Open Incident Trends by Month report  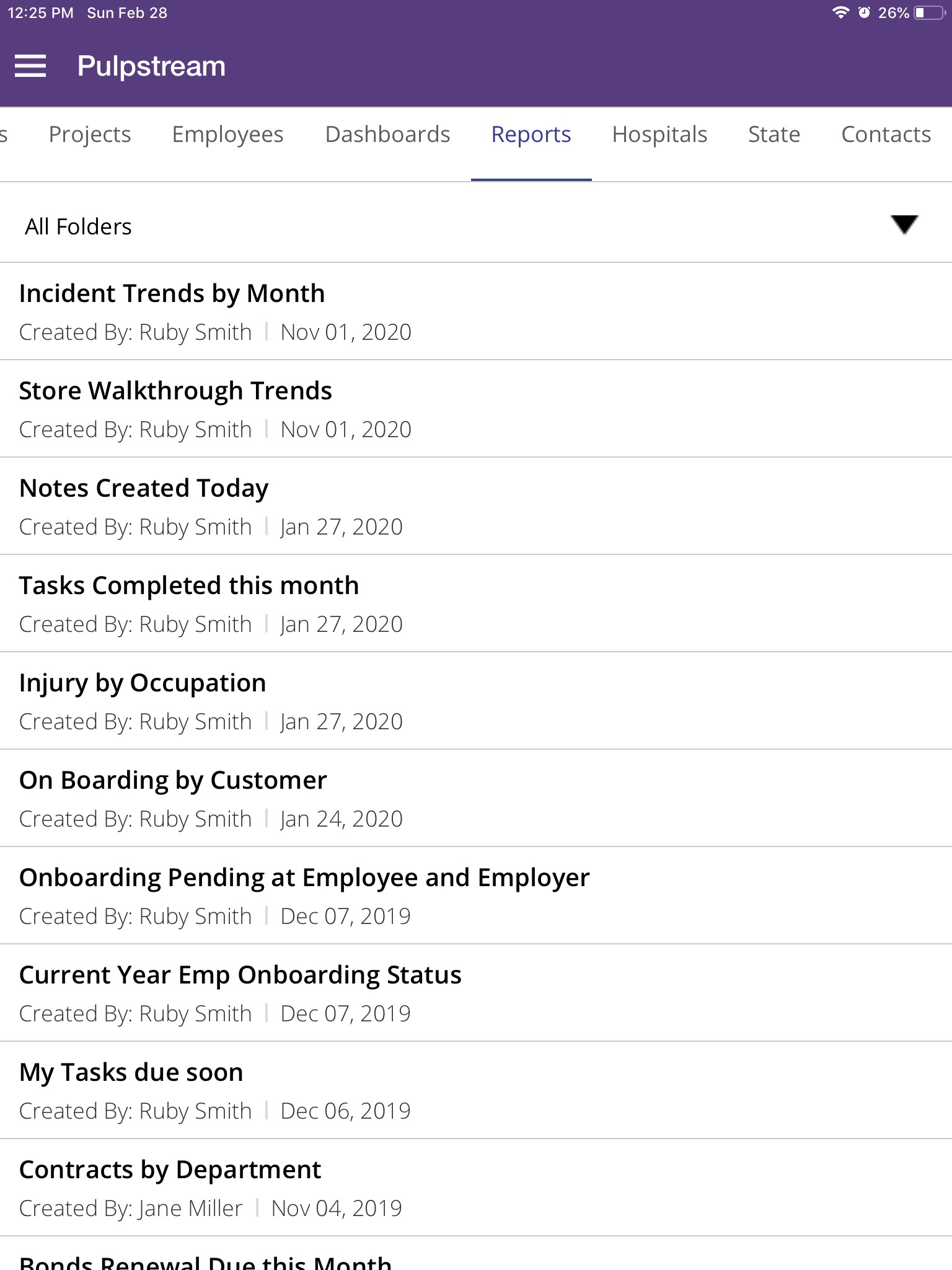[x=476, y=311]
